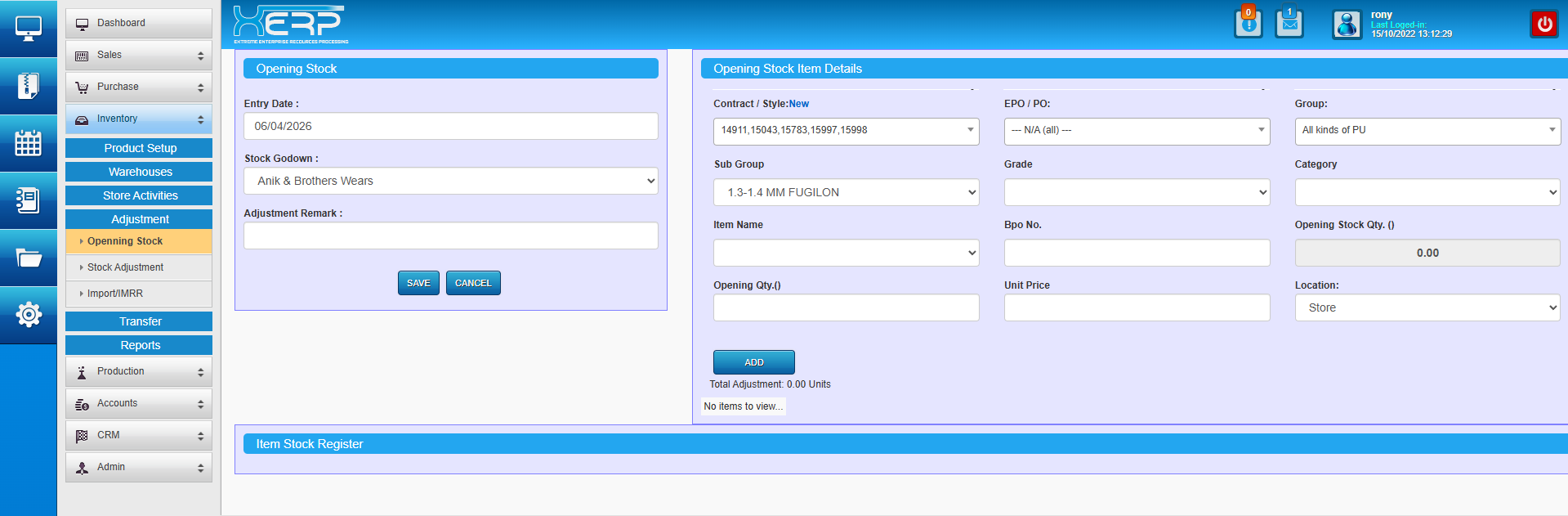
Task: Click the rony user profile avatar
Action: 1347,25
